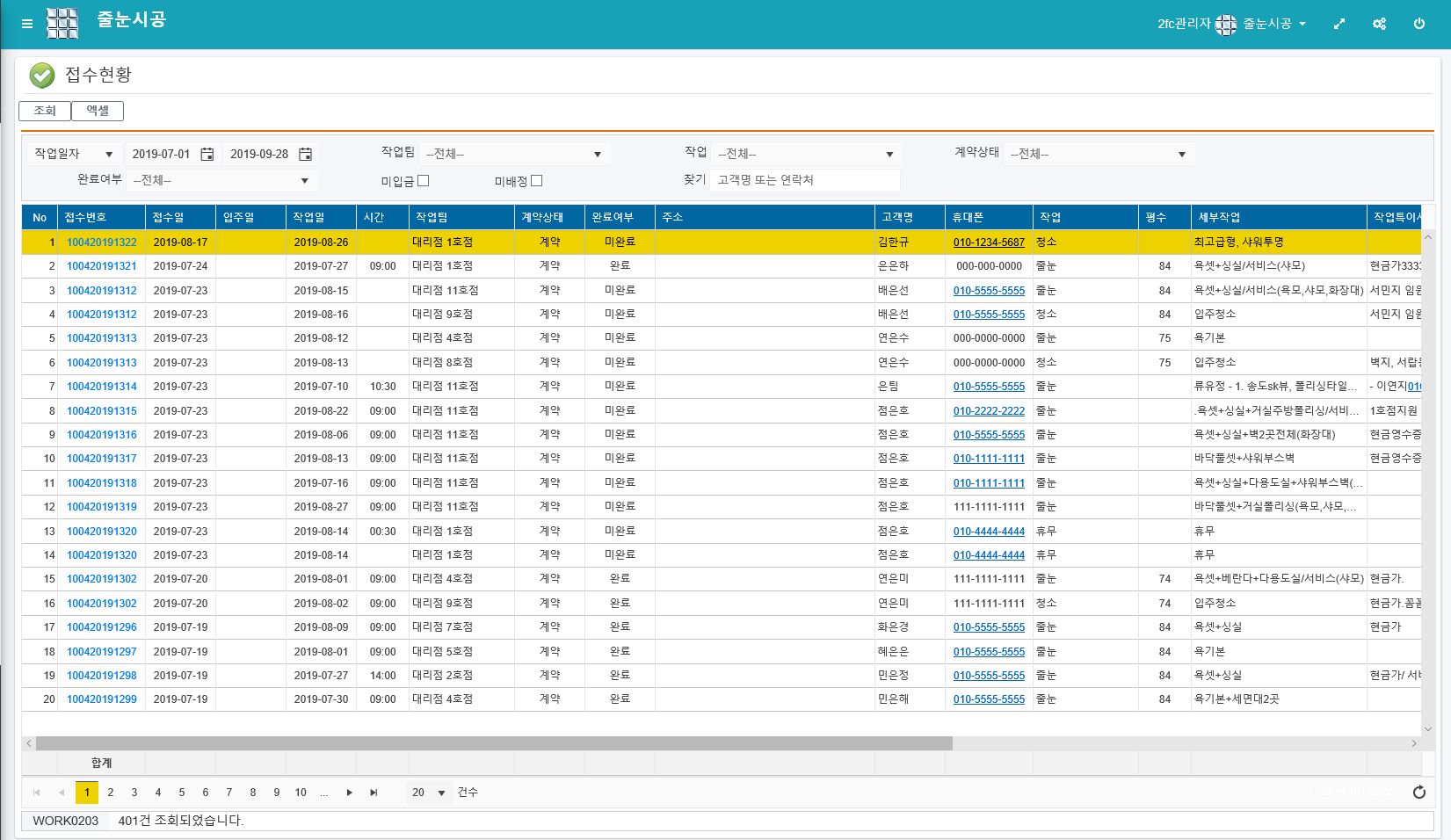1451x840 pixels.
Task: Enable the 미입금 checkbox
Action: tap(424, 181)
